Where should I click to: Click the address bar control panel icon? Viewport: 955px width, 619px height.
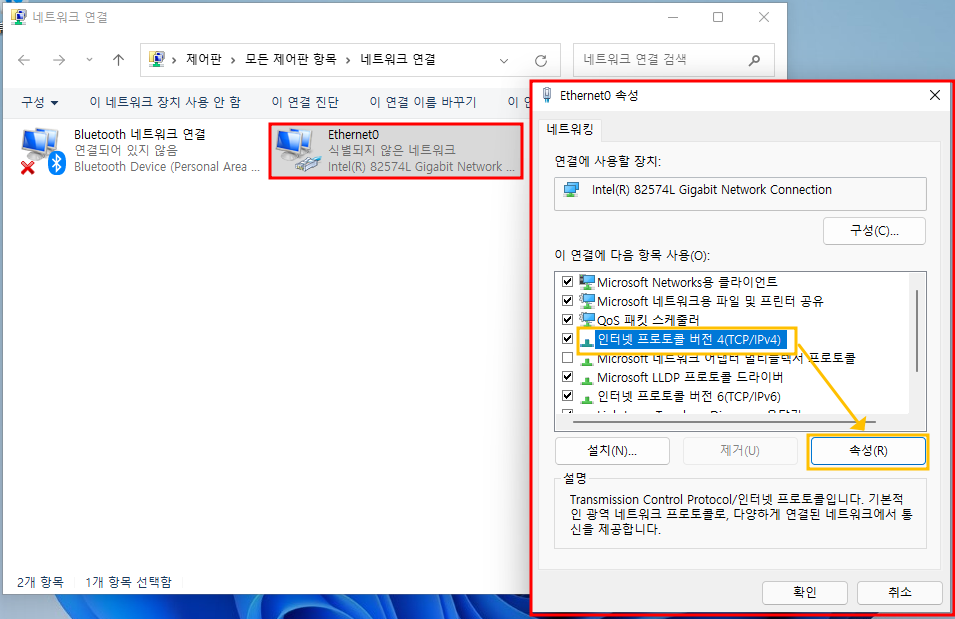pyautogui.click(x=157, y=59)
